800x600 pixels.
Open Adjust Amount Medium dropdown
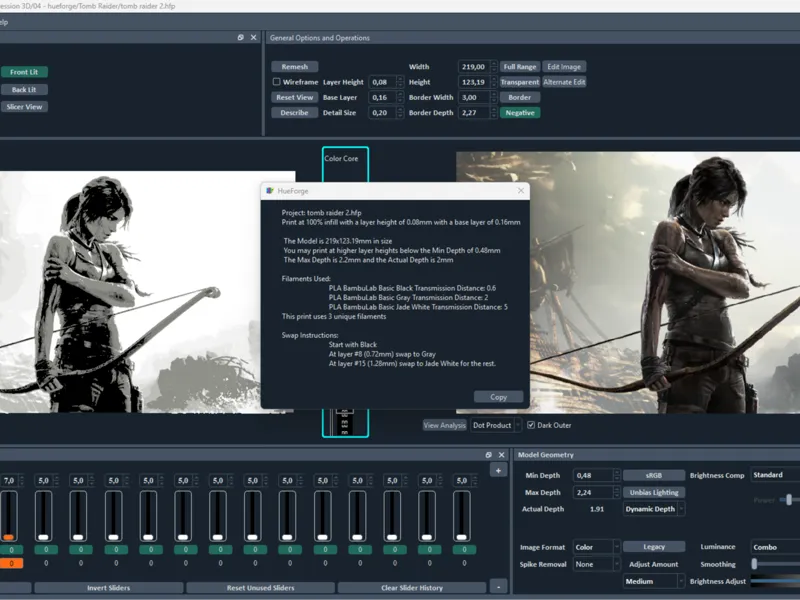[654, 581]
